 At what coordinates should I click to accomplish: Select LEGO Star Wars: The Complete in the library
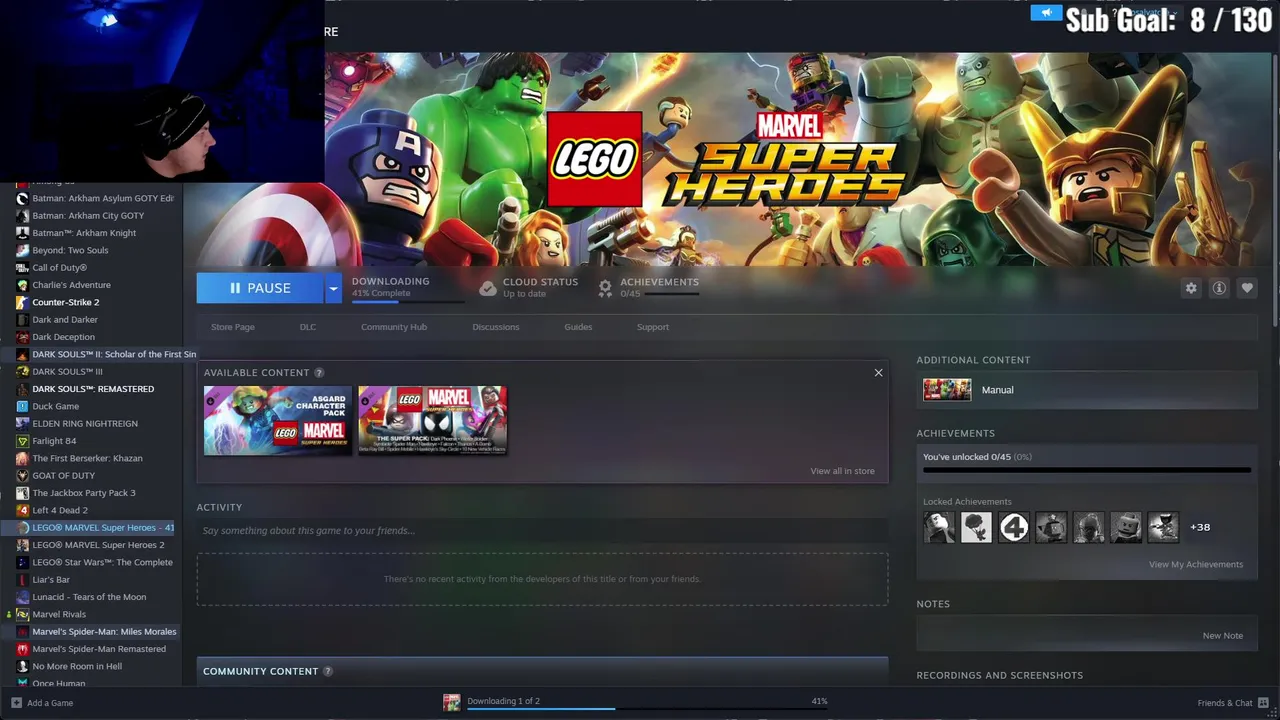point(102,563)
